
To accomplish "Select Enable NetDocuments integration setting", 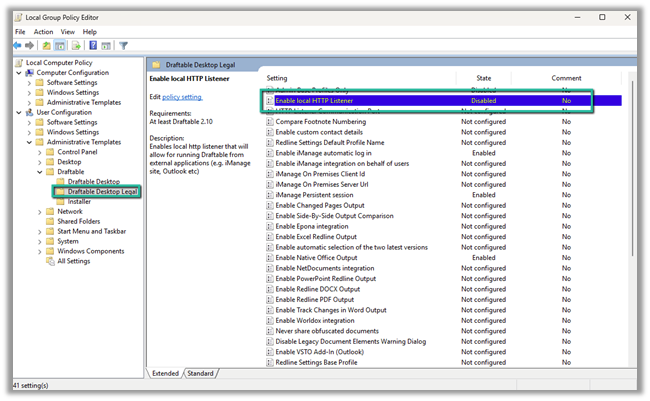I will point(325,268).
